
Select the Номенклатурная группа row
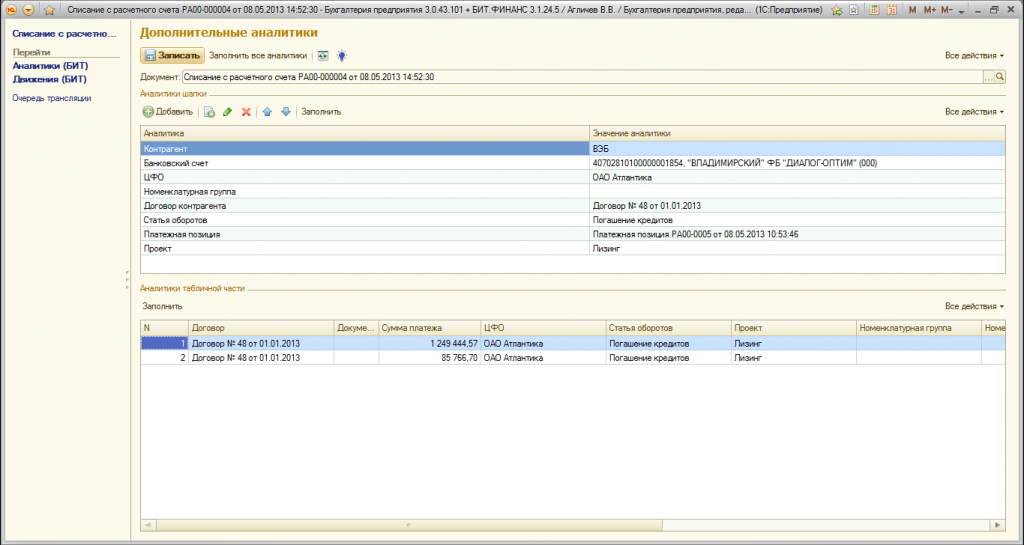(x=573, y=192)
